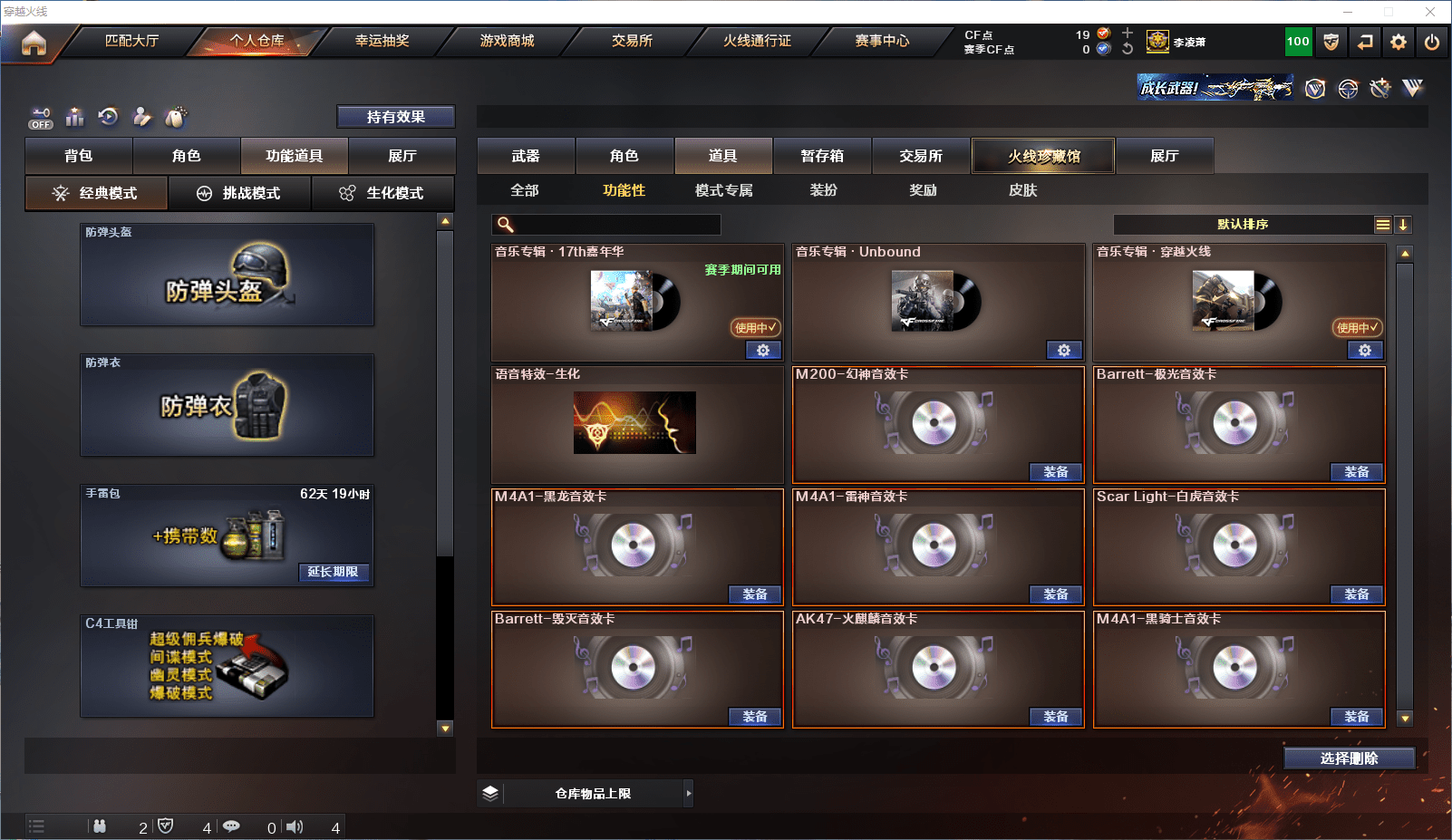Click the restore history icon near the top left
Screen dimensions: 1452x840
coord(109,117)
